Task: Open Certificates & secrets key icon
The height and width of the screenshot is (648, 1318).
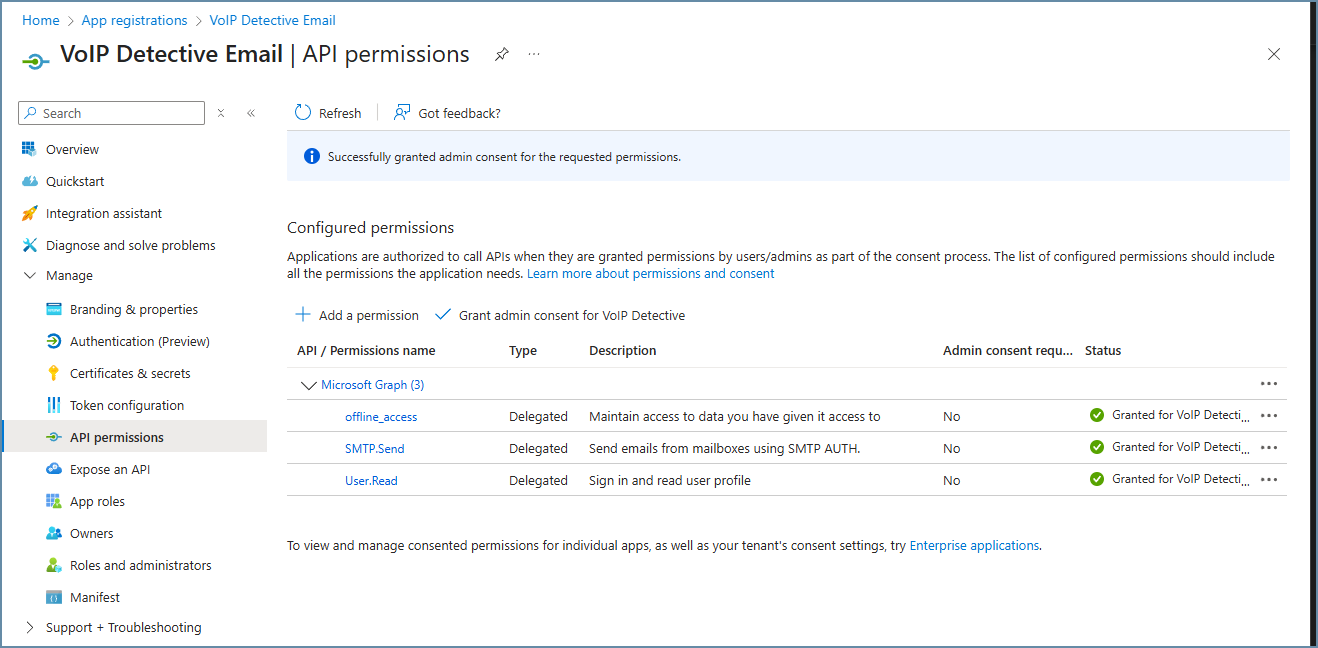Action: point(54,373)
